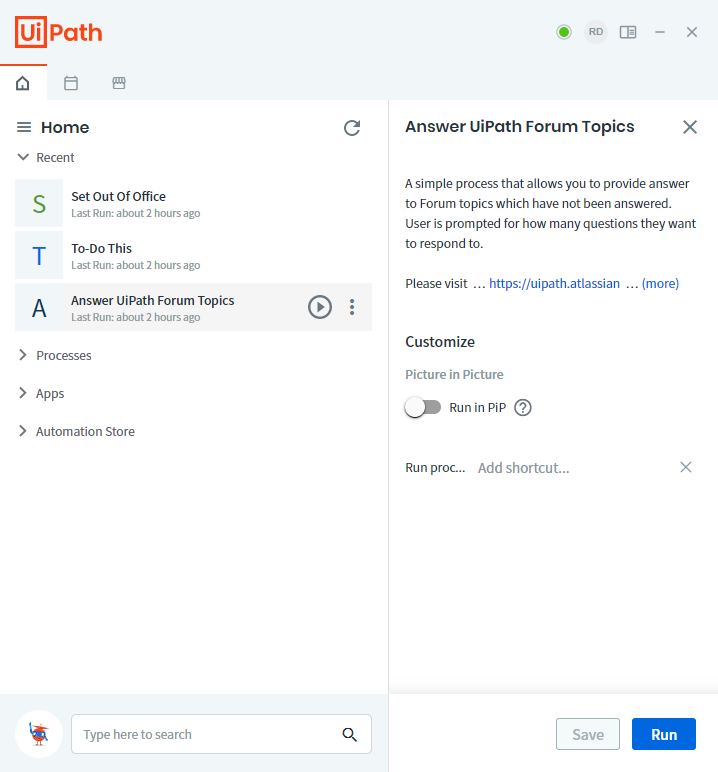Open the Run in PiP help icon
The height and width of the screenshot is (772, 718).
click(x=522, y=408)
